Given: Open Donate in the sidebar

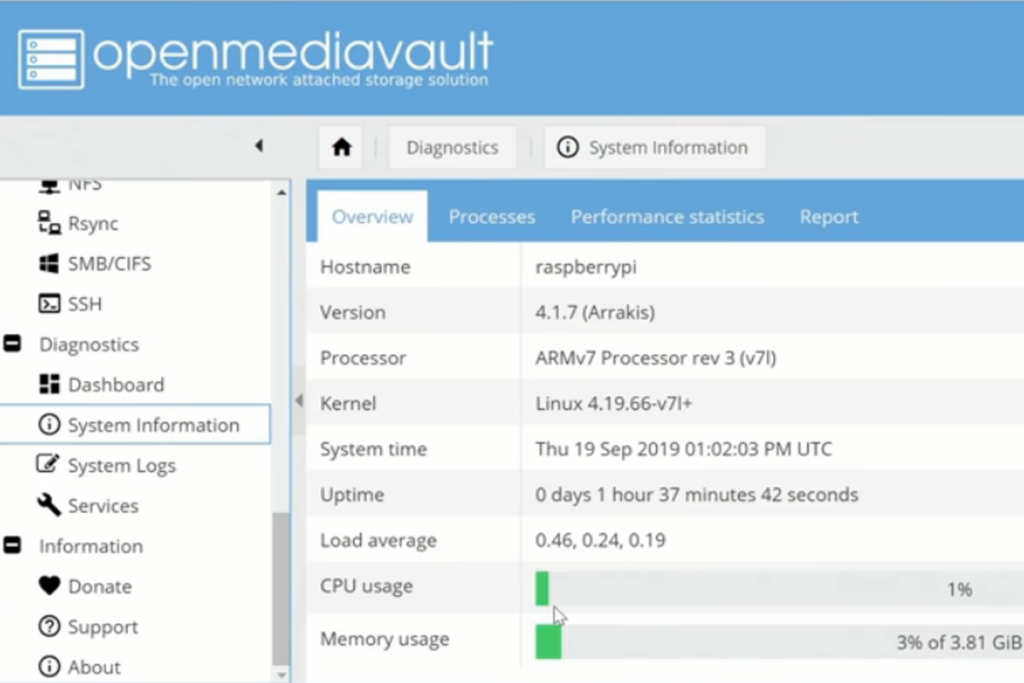Looking at the screenshot, I should (x=100, y=586).
